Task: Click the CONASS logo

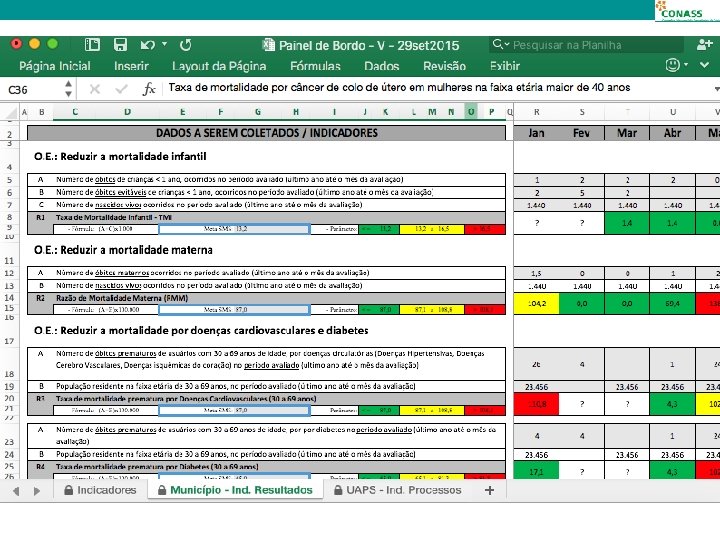Action: click(x=687, y=11)
